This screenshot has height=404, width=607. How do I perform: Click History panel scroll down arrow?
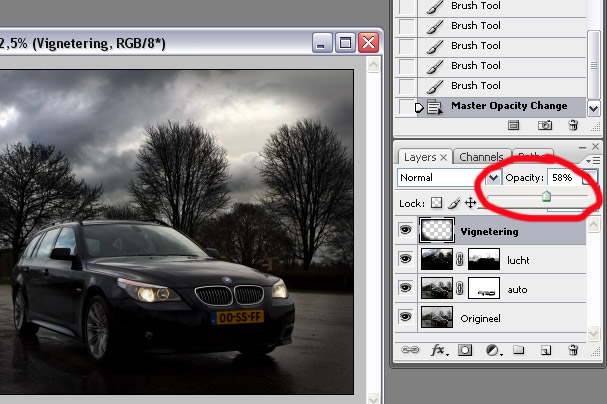(x=593, y=109)
